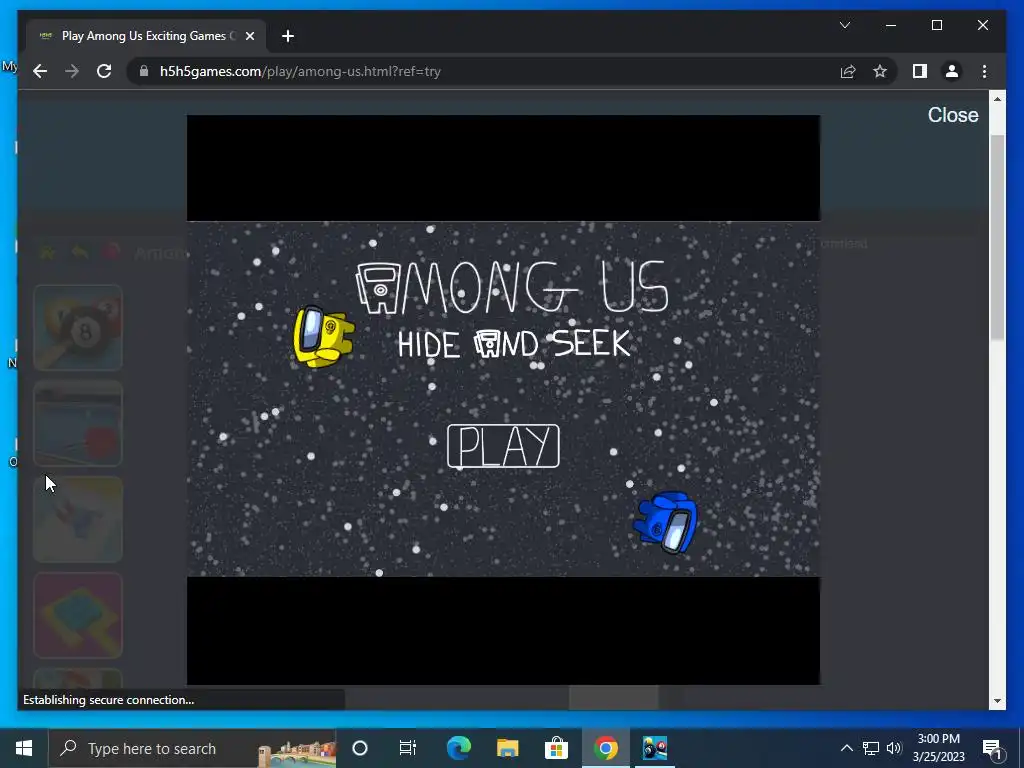Open the notification center icon
Viewport: 1024px width, 768px height.
point(992,748)
